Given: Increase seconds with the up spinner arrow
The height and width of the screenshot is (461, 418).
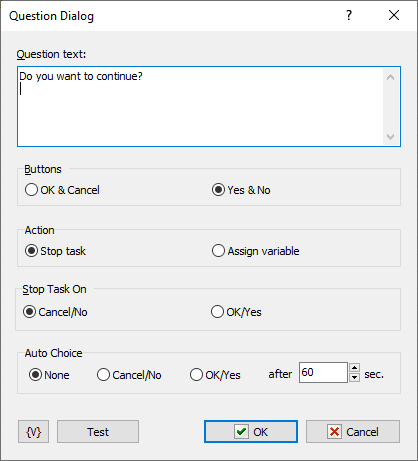Looking at the screenshot, I should pyautogui.click(x=354, y=368).
